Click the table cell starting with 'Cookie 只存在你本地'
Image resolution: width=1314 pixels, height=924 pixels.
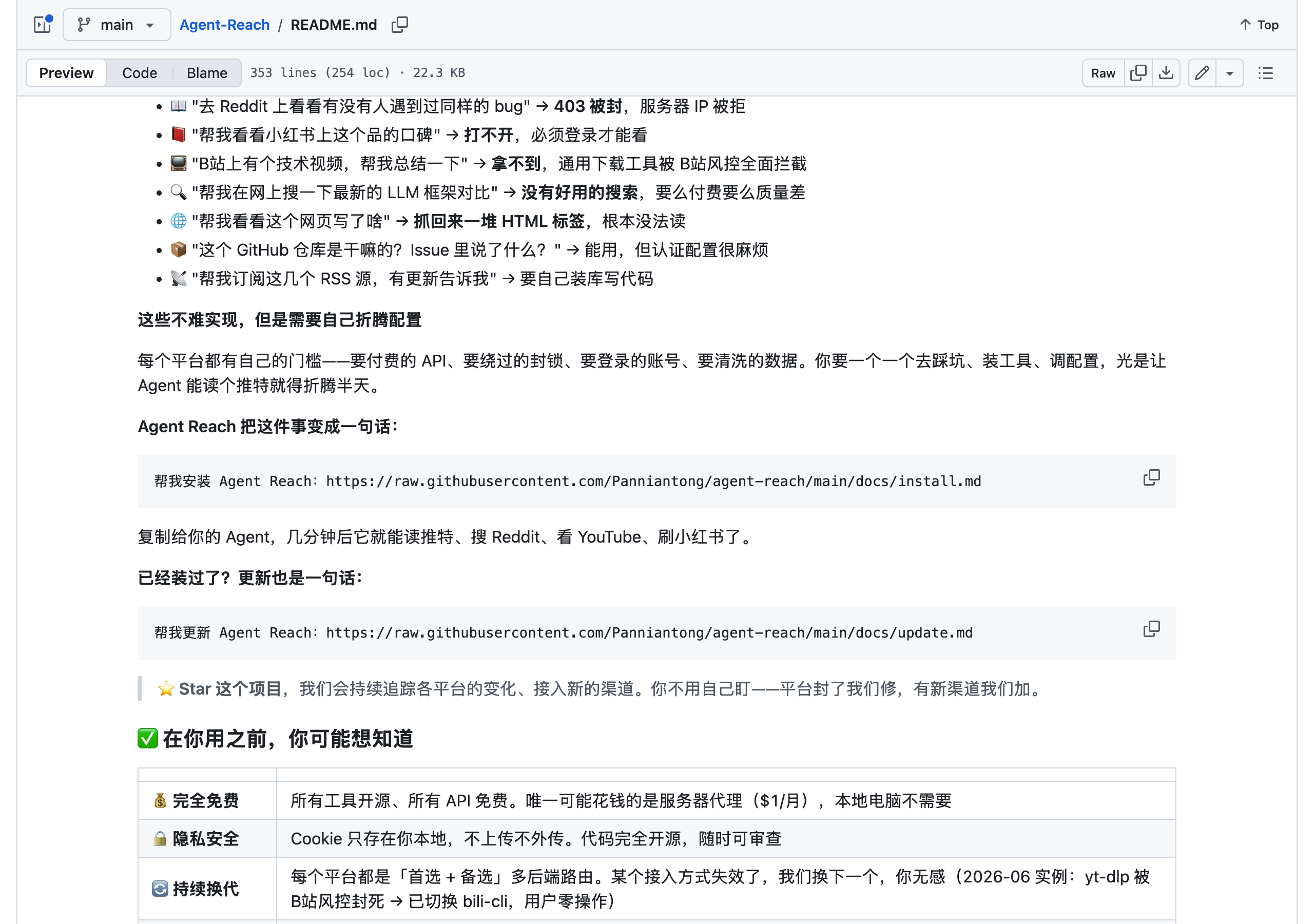tap(726, 838)
